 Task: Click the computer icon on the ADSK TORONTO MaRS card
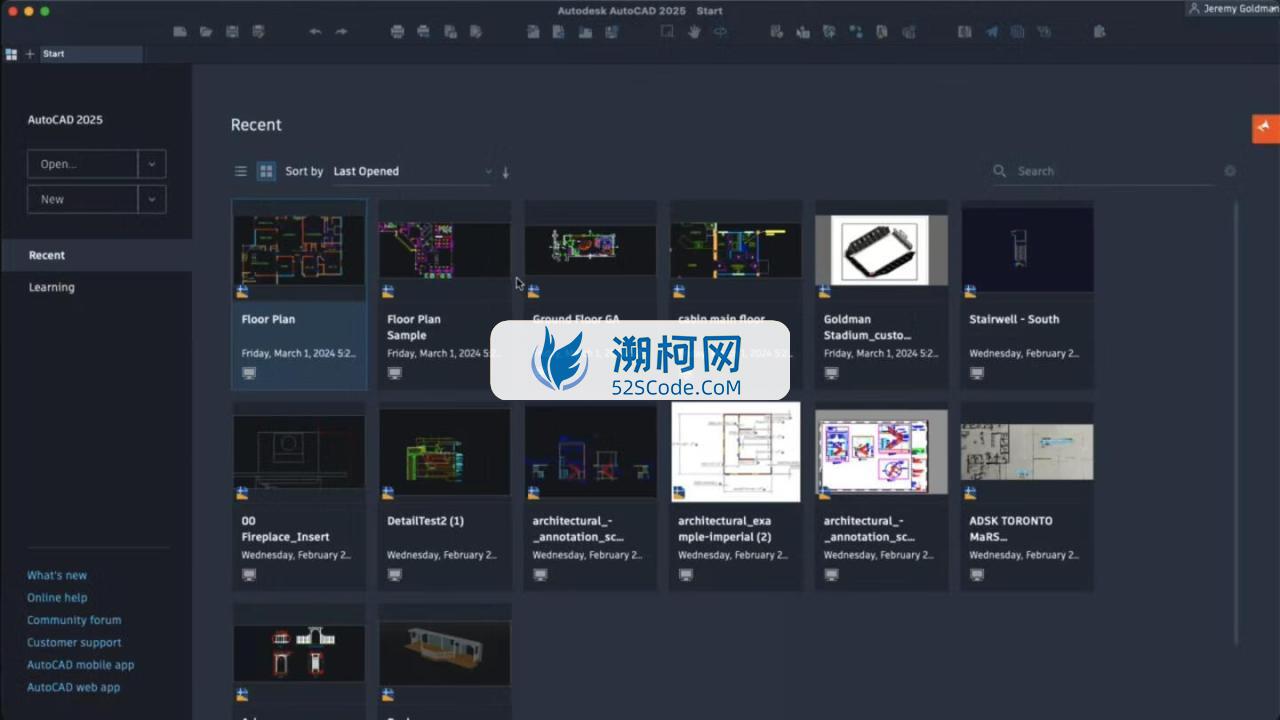pyautogui.click(x=977, y=575)
